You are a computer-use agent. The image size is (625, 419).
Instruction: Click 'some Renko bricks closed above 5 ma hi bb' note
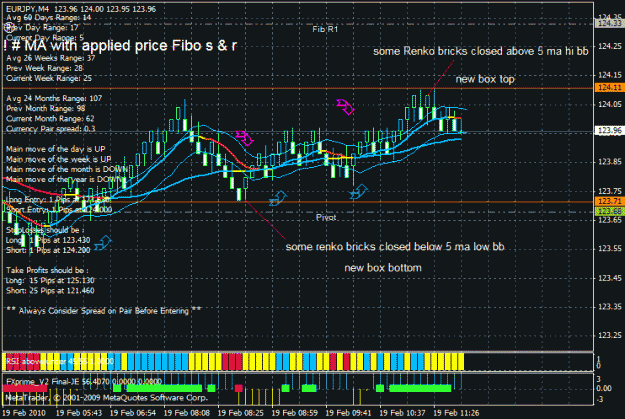pyautogui.click(x=481, y=51)
